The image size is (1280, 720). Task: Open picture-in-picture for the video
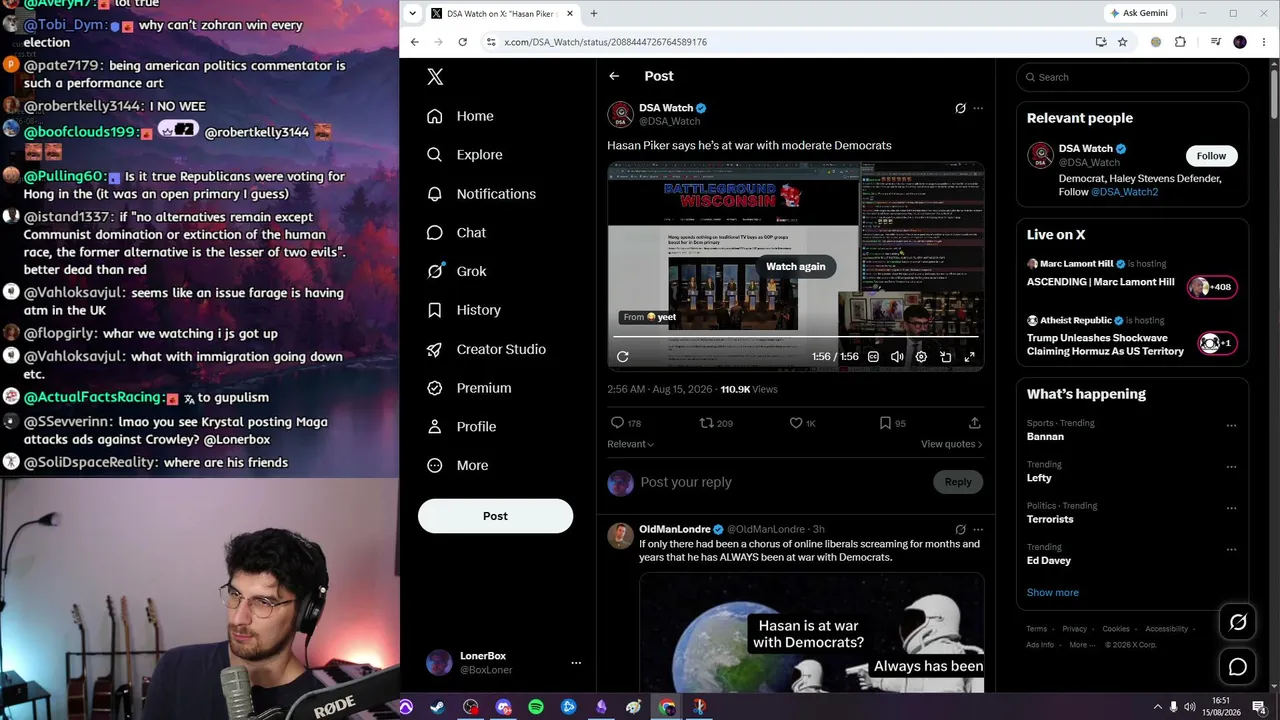(x=945, y=357)
